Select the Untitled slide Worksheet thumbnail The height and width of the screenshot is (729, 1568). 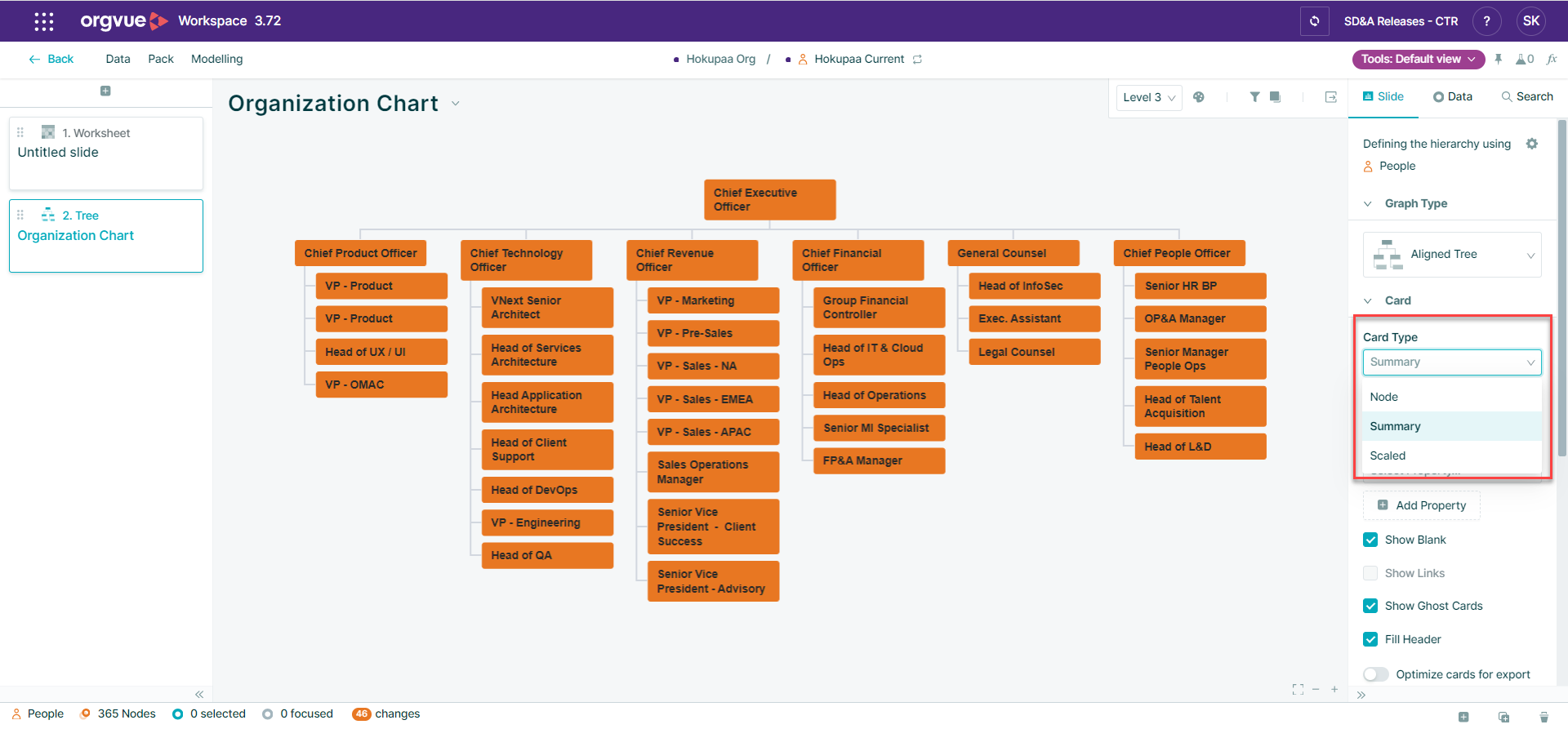click(x=106, y=153)
